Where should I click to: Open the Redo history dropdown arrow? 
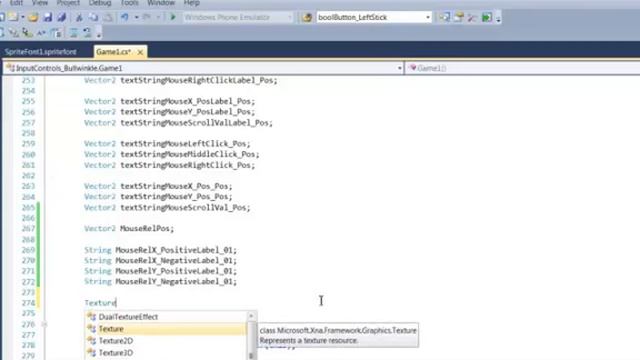[158, 18]
